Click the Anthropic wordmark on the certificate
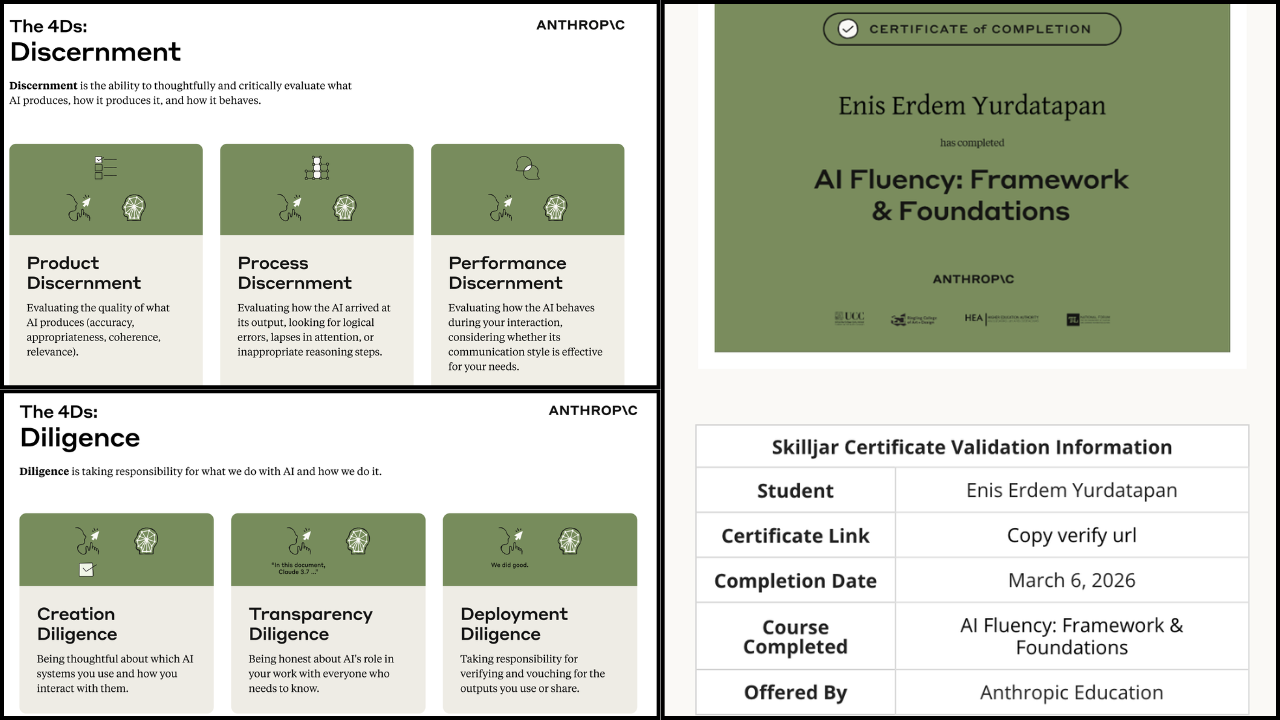This screenshot has height=720, width=1280. tap(973, 279)
